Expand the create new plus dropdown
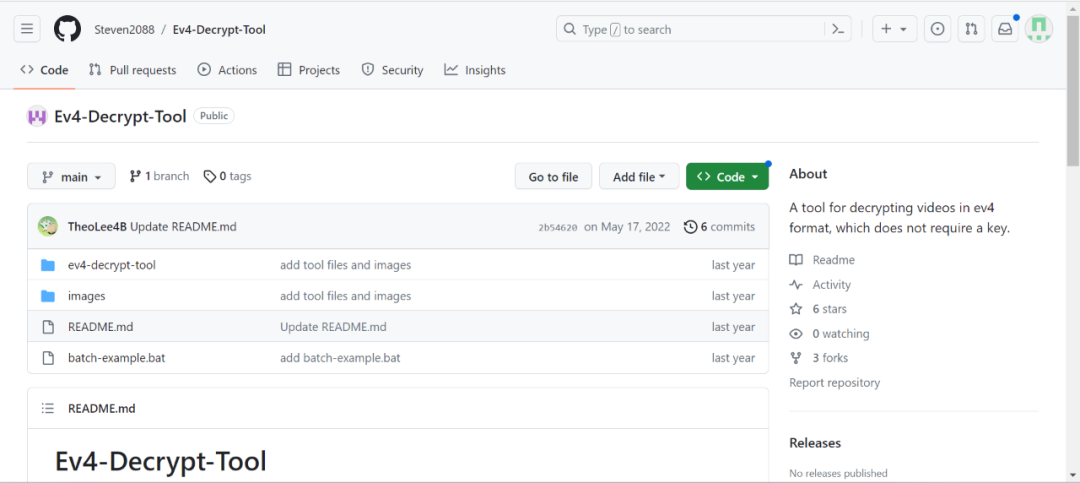 tap(894, 29)
